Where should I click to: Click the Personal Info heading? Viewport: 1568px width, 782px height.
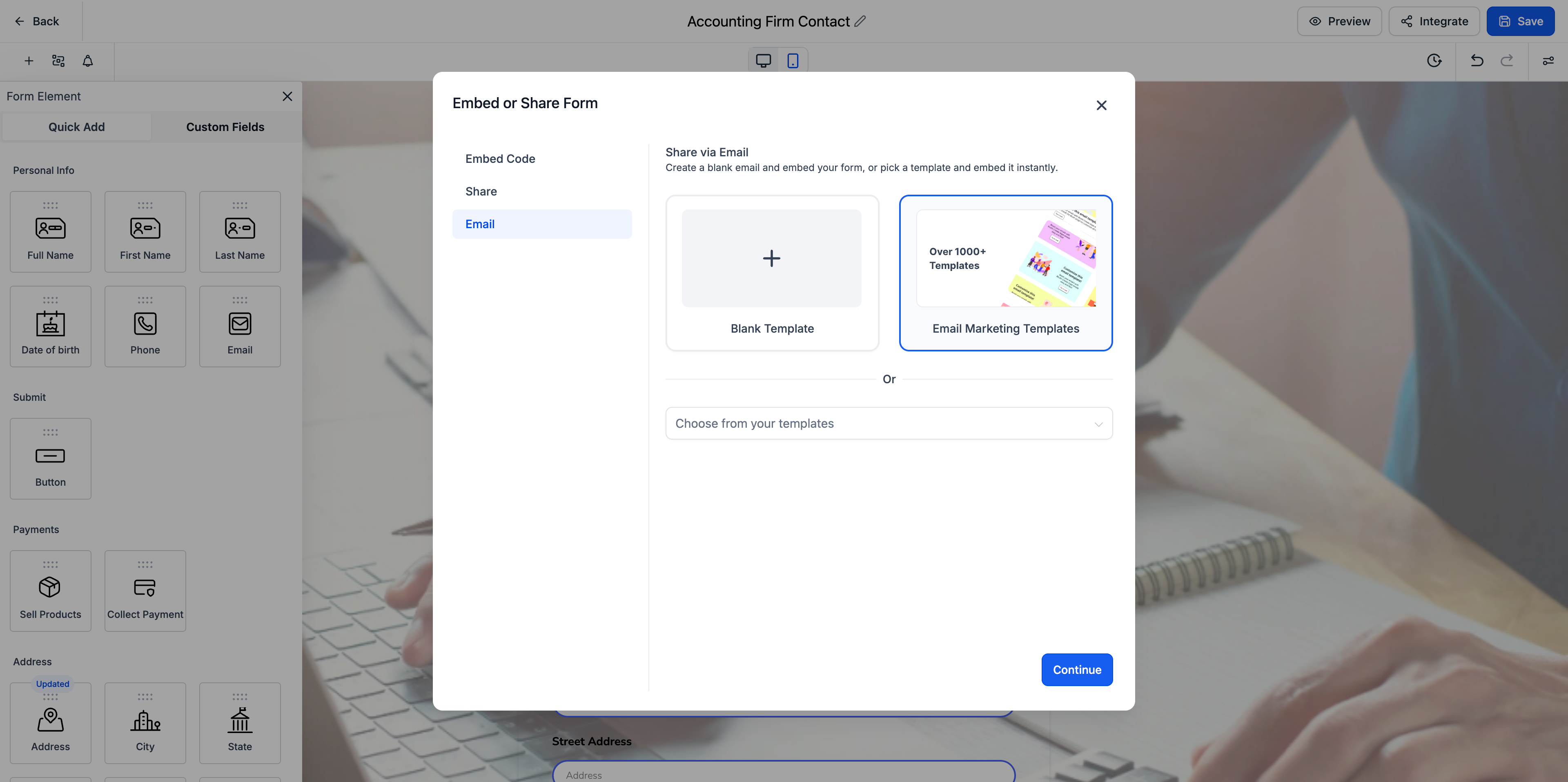[44, 170]
